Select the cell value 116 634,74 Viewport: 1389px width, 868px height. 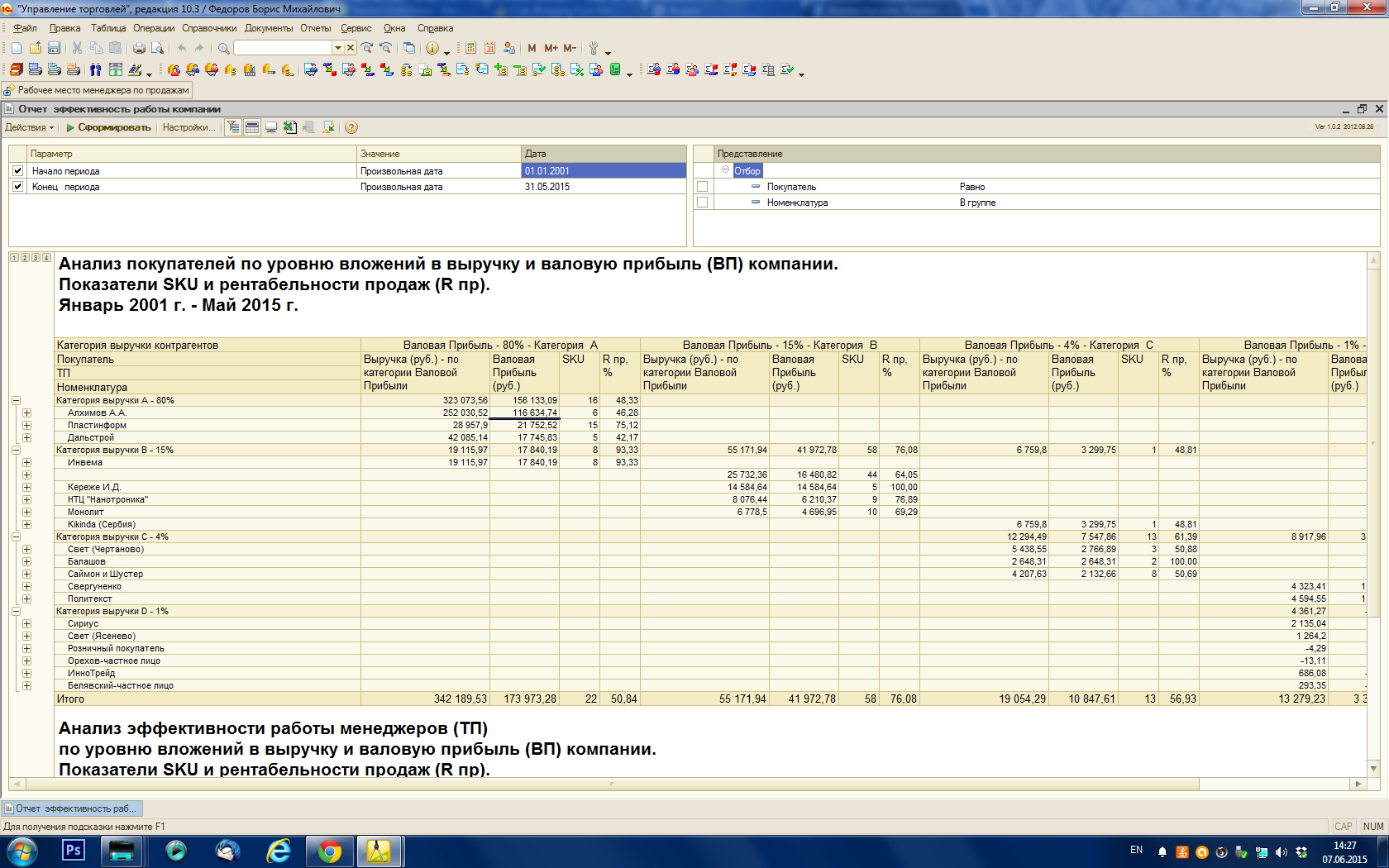(x=523, y=413)
